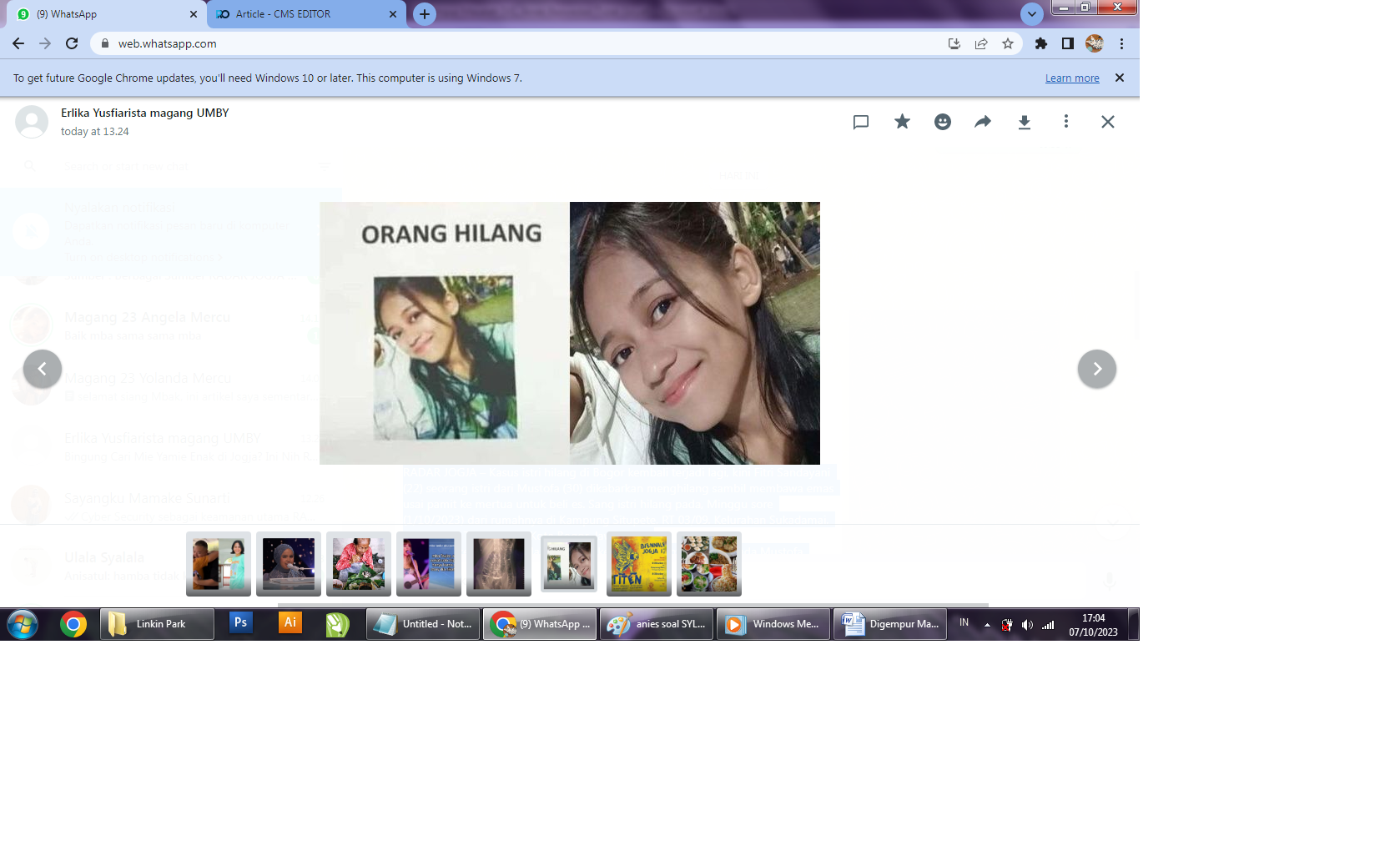Open Chrome Extensions puzzle menu
Screen dimensions: 1400x861
click(1041, 43)
